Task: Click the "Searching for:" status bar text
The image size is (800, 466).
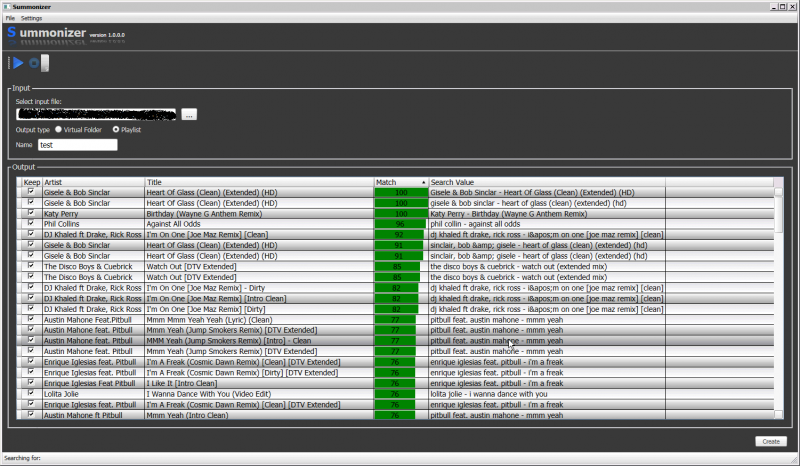Action: coord(22,458)
